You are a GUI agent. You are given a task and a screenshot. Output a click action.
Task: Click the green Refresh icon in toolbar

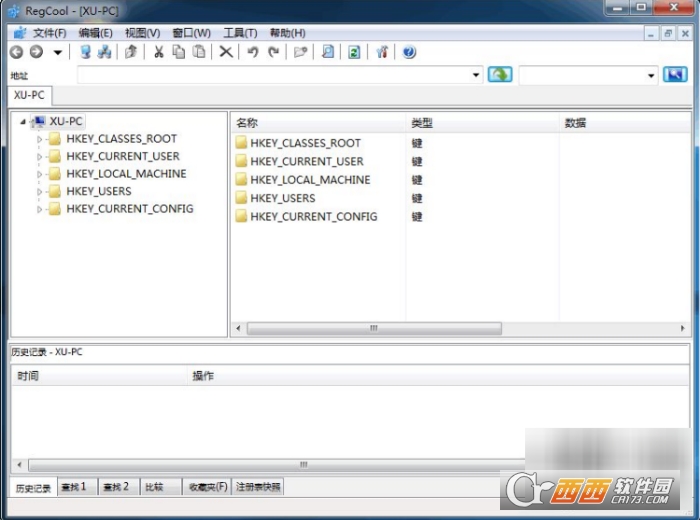click(x=354, y=52)
